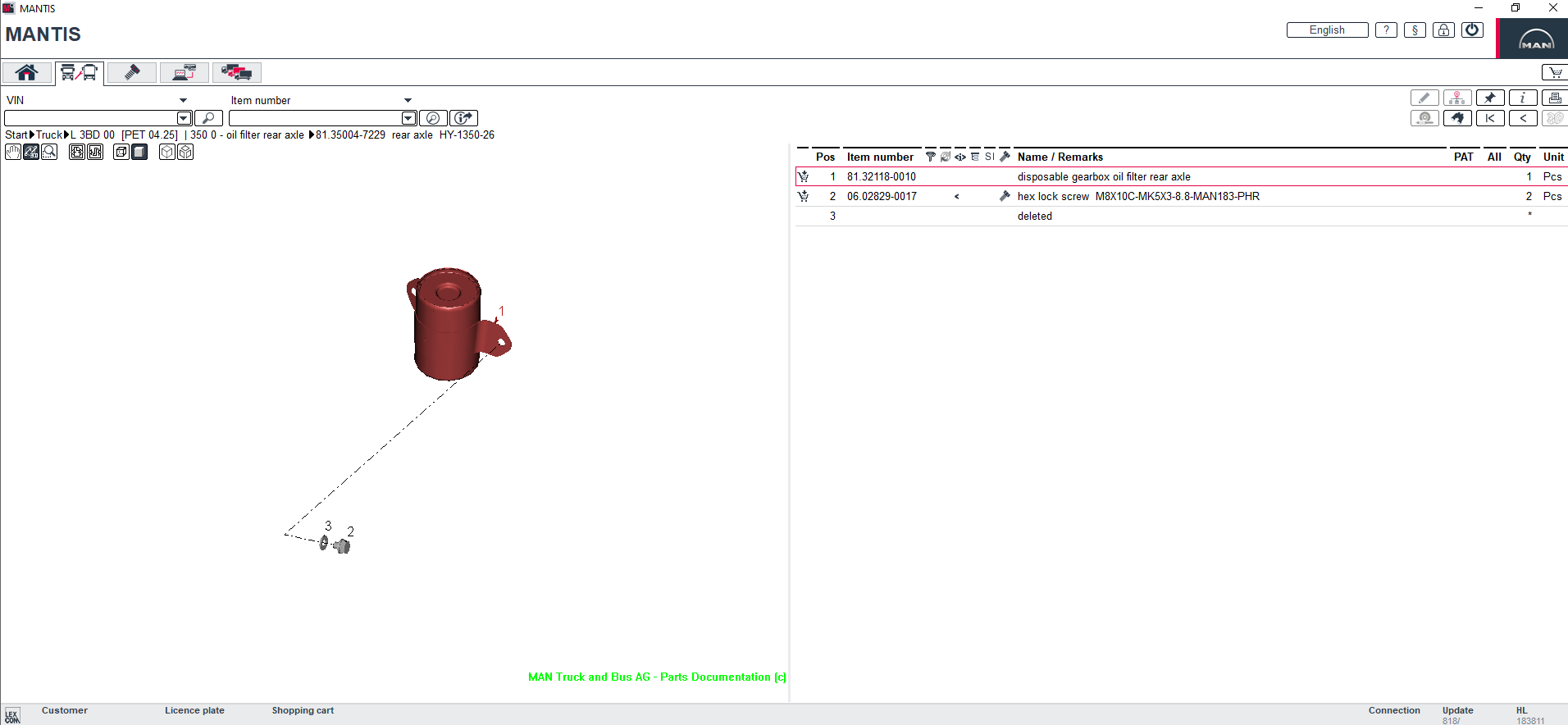Click 'Start' in the breadcrumb path

[x=16, y=135]
